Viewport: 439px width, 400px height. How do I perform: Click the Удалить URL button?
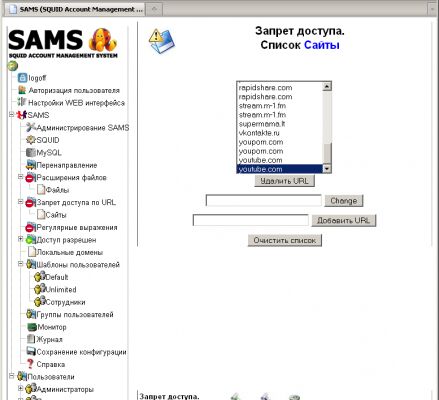[x=284, y=181]
